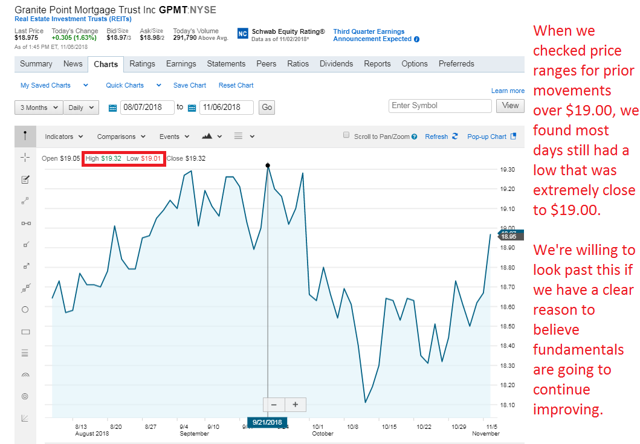The image size is (640, 444).
Task: Switch to the News tab
Action: (73, 64)
